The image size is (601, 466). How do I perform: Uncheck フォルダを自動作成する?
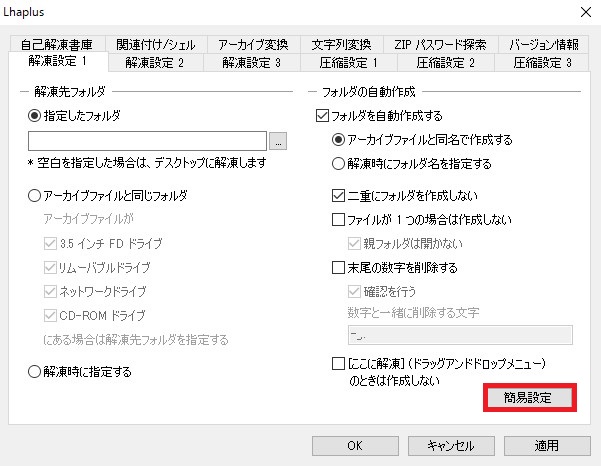[x=322, y=115]
